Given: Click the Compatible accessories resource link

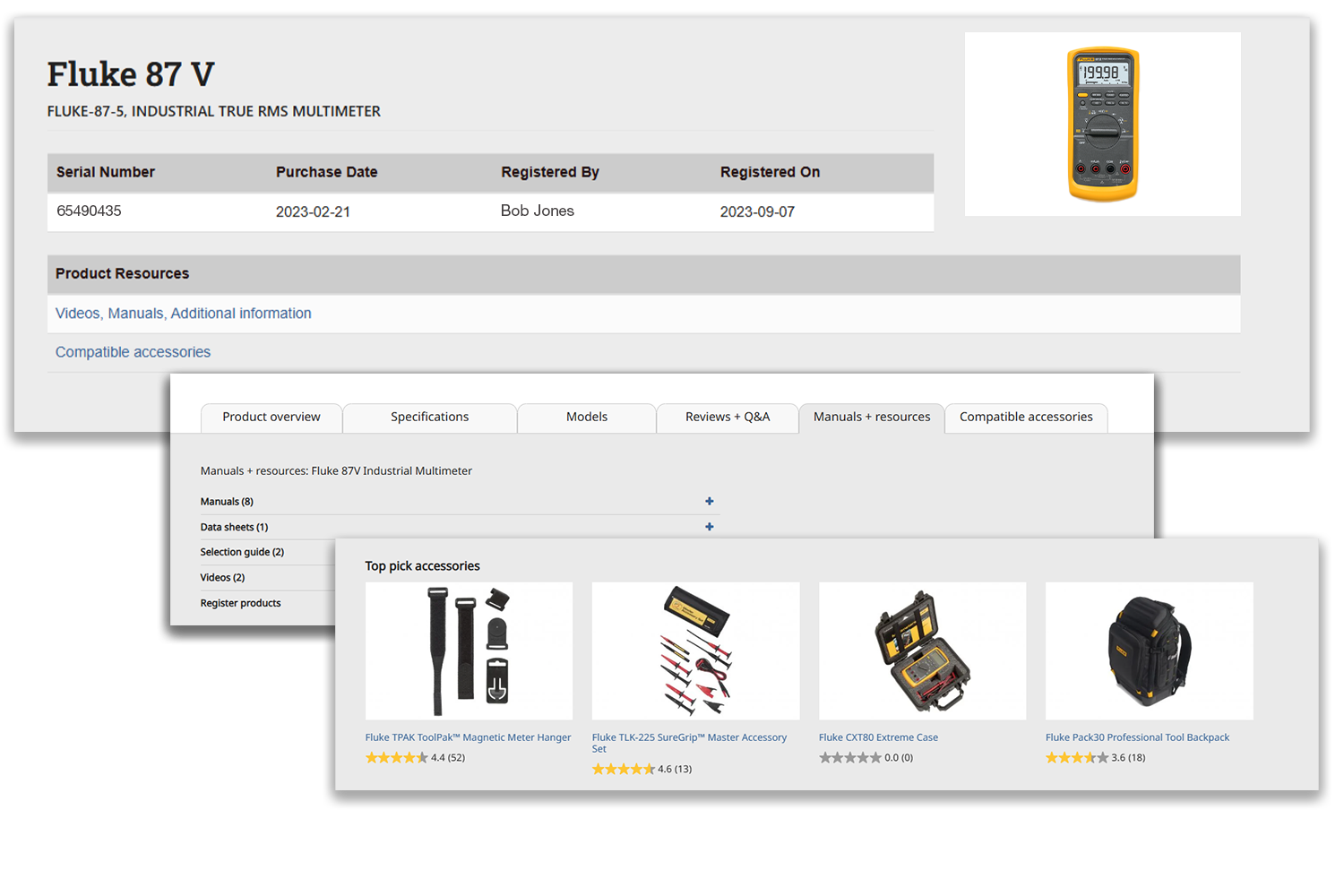Looking at the screenshot, I should pyautogui.click(x=133, y=352).
